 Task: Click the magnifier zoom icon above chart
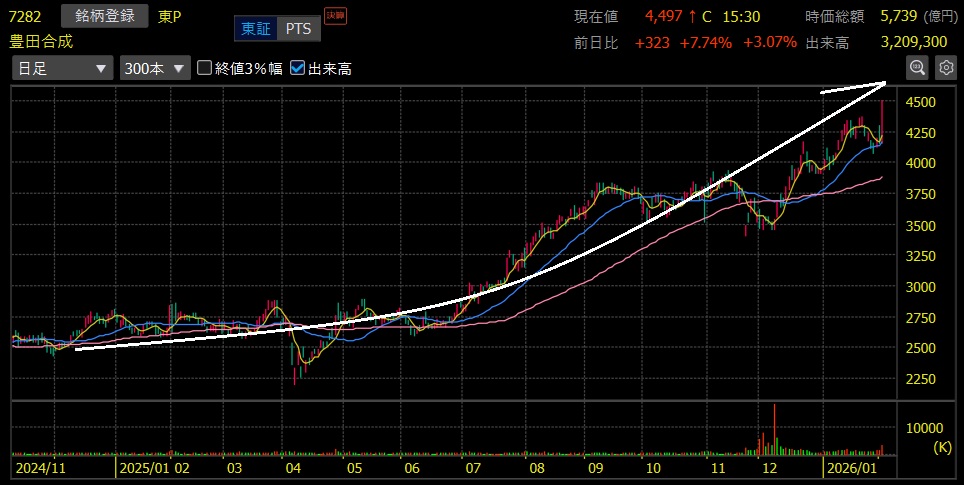tap(916, 68)
